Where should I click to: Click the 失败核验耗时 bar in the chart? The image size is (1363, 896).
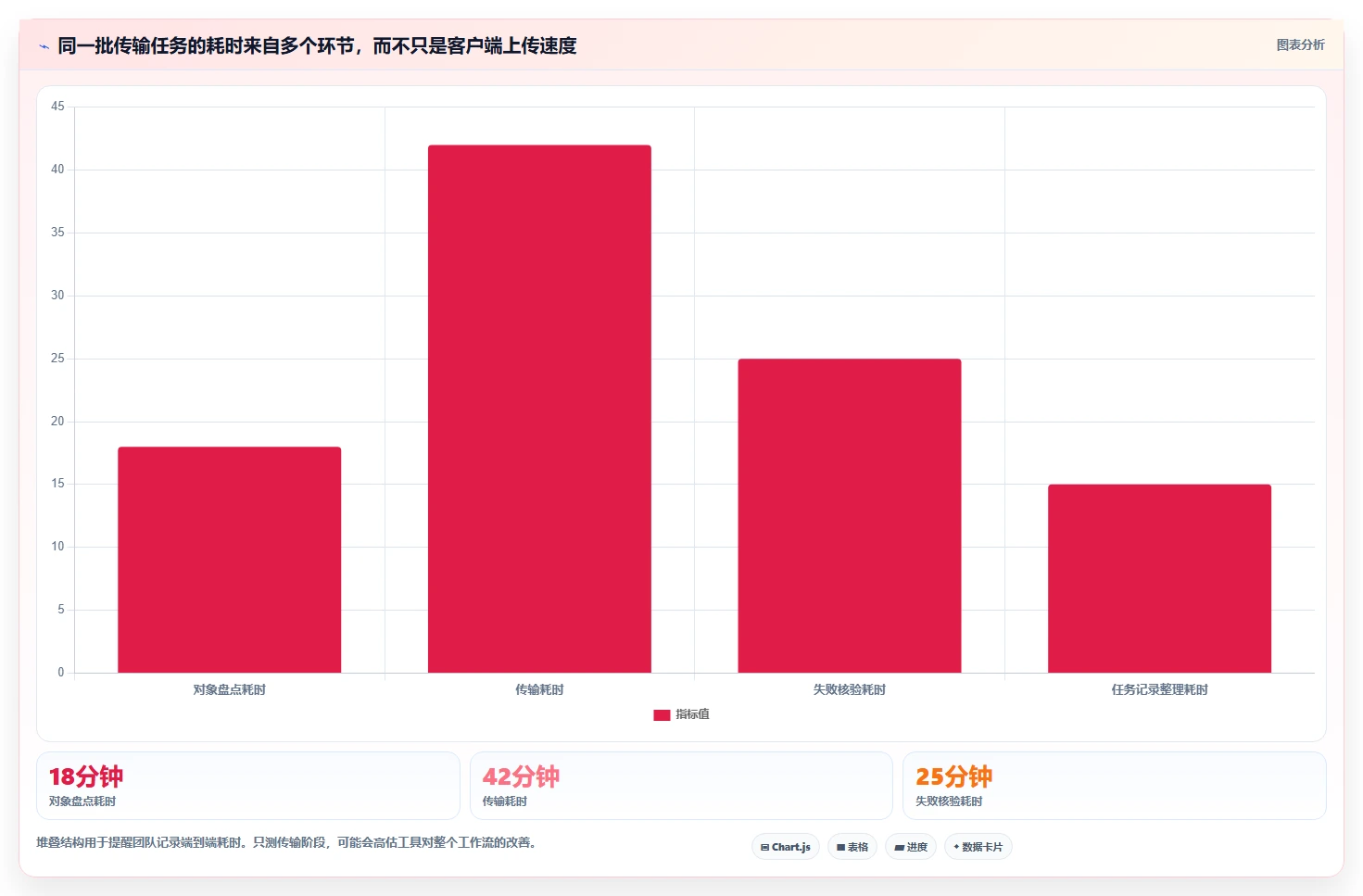coord(850,515)
